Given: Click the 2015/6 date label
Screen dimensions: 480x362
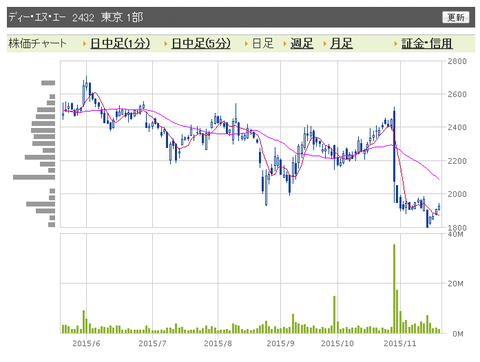Looking at the screenshot, I should pos(86,344).
